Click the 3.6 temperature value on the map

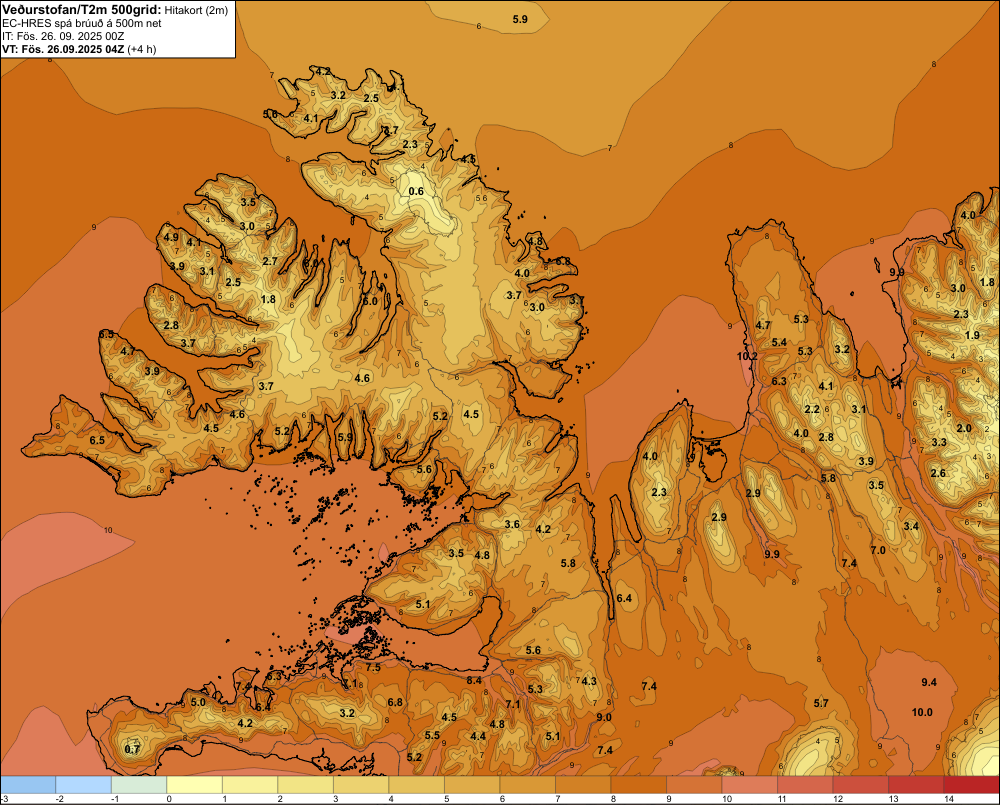click(x=512, y=524)
